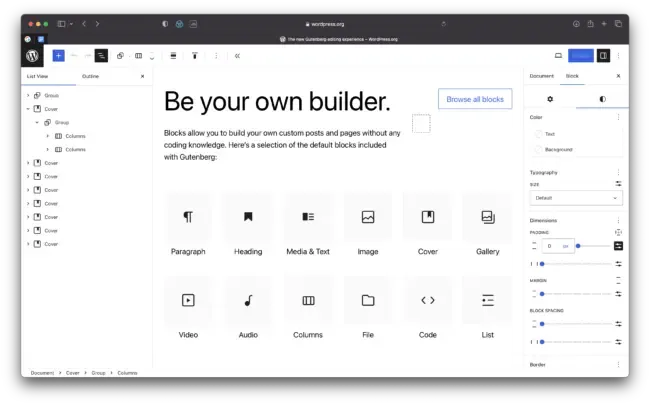Switch to the Outline tab

[90, 76]
